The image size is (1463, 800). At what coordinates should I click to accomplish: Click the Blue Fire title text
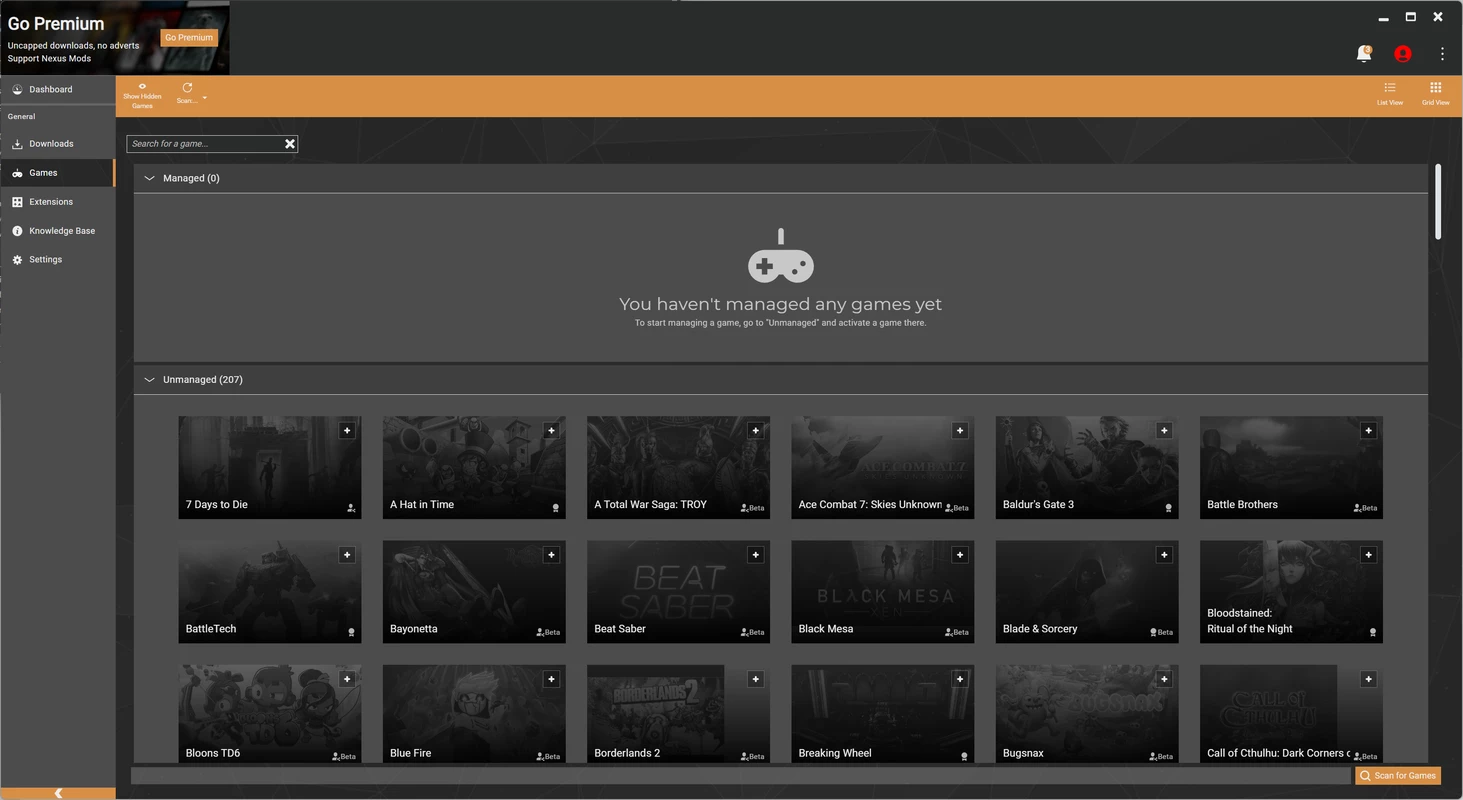click(410, 753)
